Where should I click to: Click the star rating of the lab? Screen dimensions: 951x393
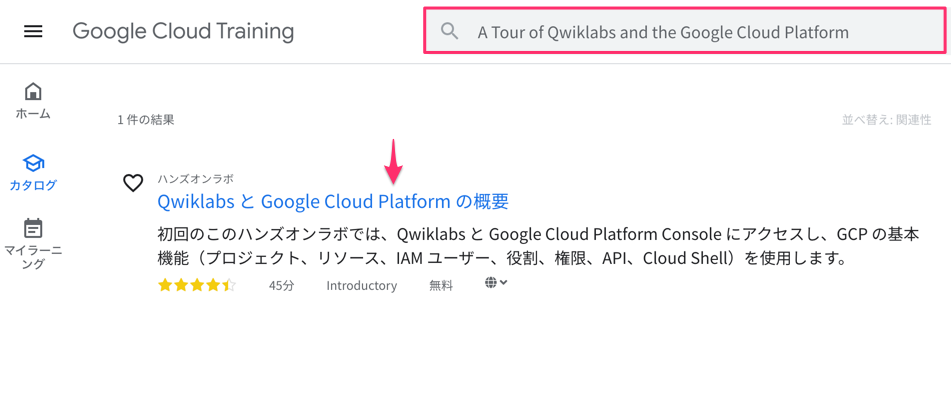click(x=197, y=285)
